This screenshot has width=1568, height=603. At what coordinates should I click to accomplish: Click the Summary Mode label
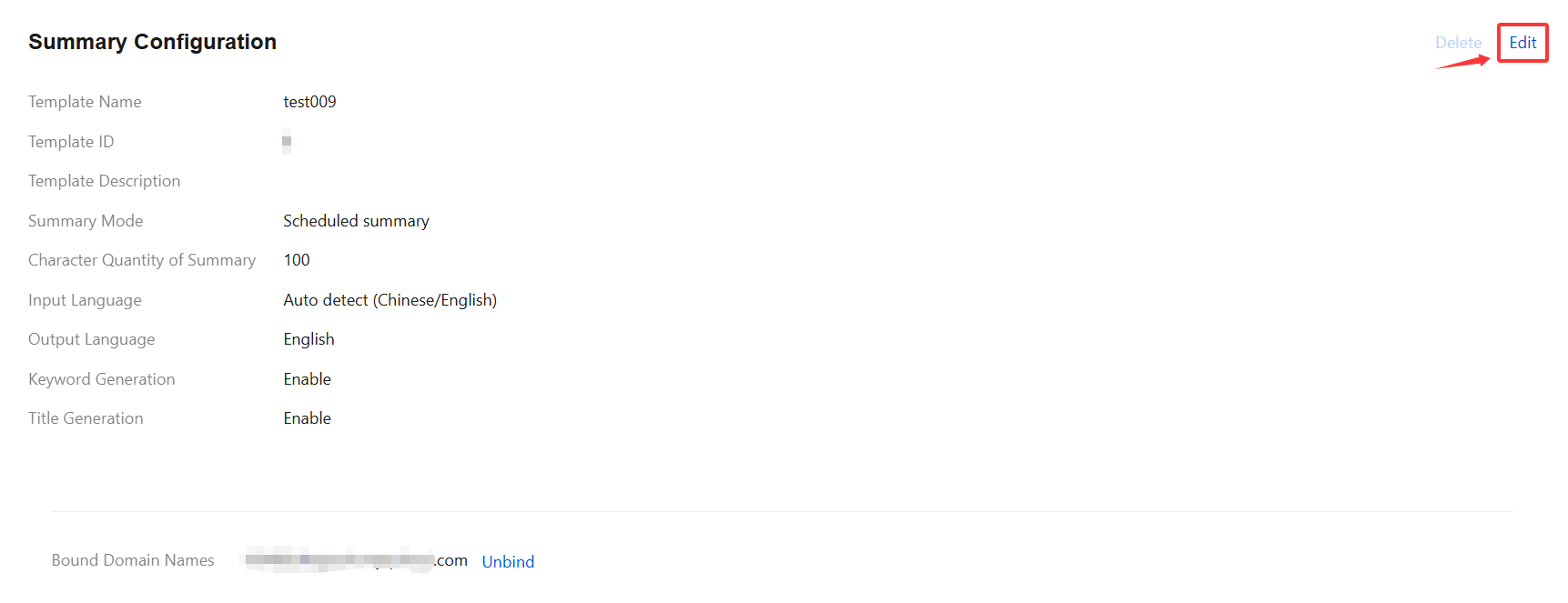point(86,221)
